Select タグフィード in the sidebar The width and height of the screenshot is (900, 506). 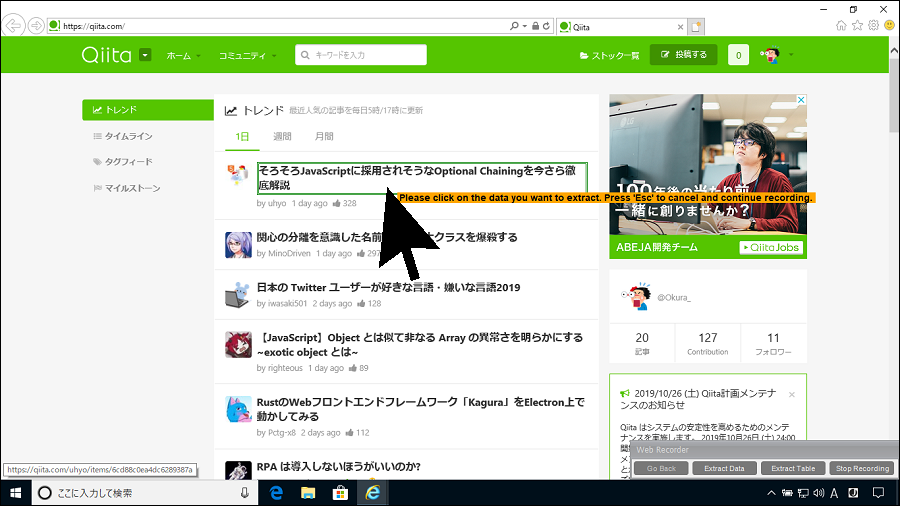(x=123, y=162)
